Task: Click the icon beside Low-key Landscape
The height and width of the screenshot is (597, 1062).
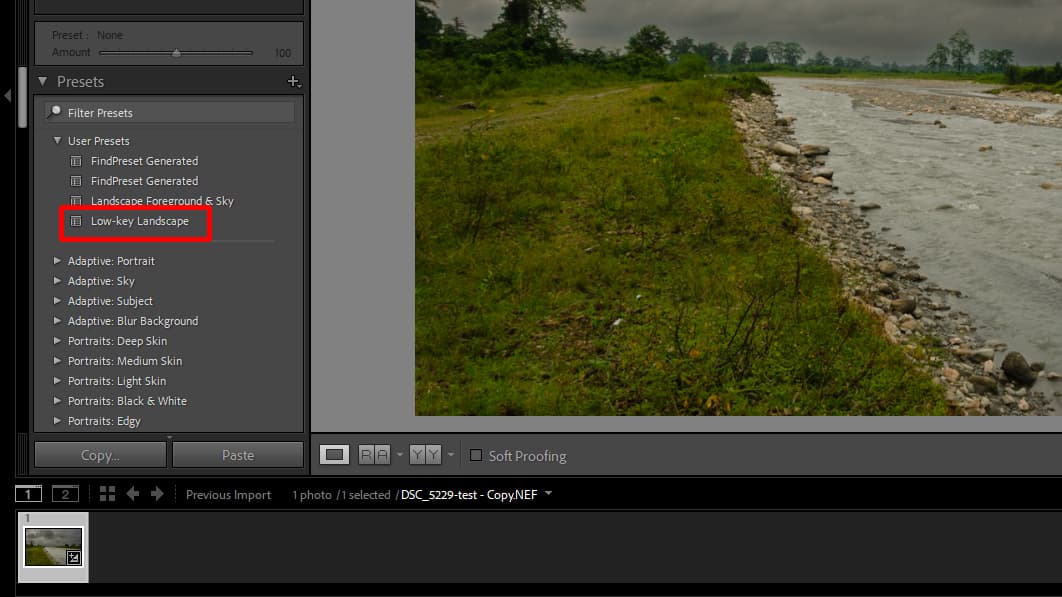Action: [x=76, y=221]
